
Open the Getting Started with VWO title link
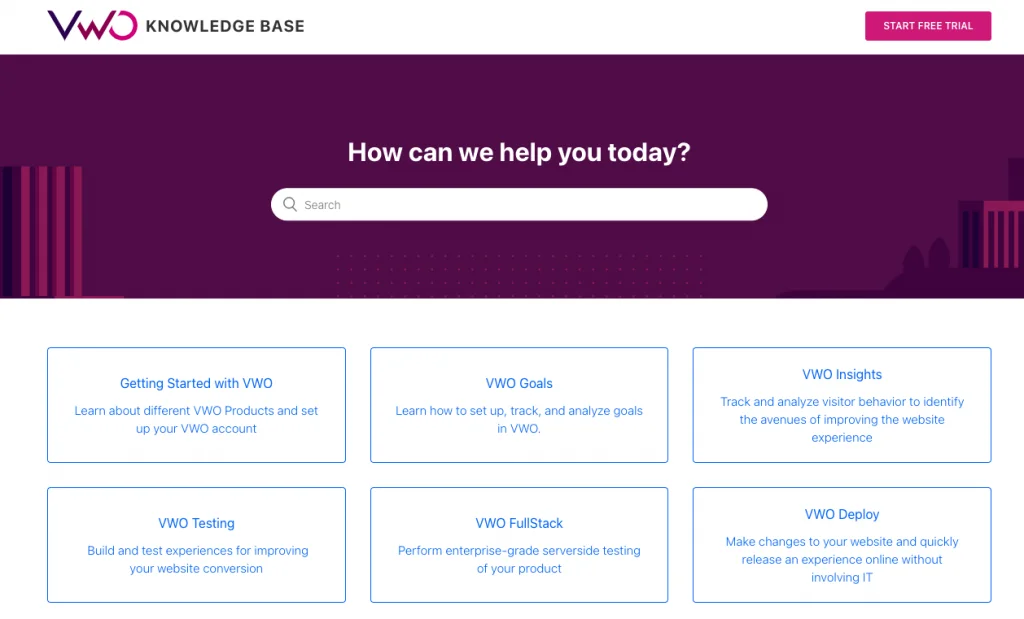(196, 383)
